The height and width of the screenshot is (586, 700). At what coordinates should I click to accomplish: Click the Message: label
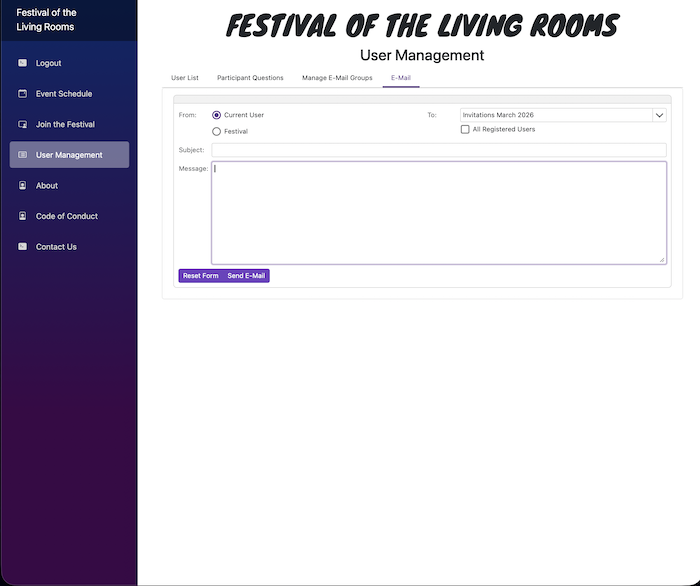(193, 169)
